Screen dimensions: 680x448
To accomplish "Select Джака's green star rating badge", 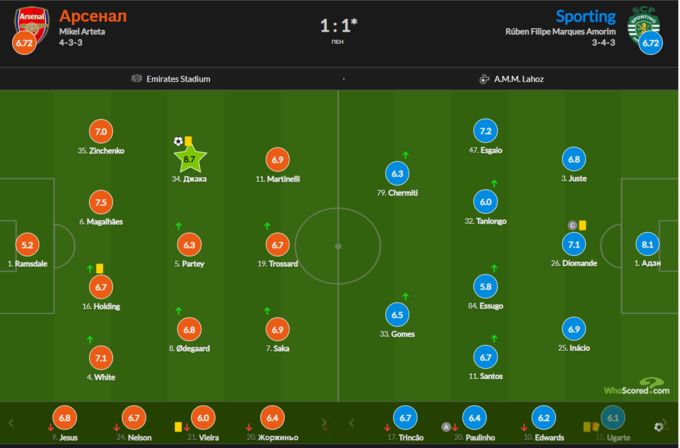I will (x=189, y=158).
